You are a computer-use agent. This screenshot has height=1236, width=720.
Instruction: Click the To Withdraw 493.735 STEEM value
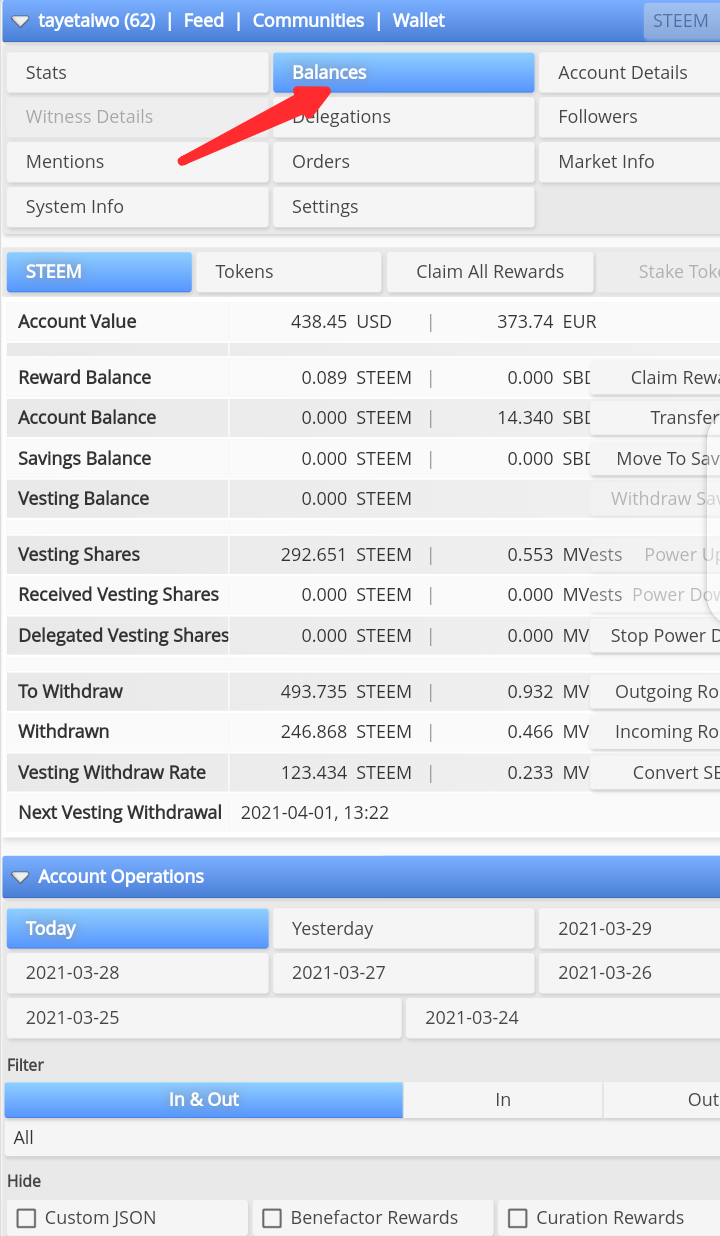click(x=346, y=692)
